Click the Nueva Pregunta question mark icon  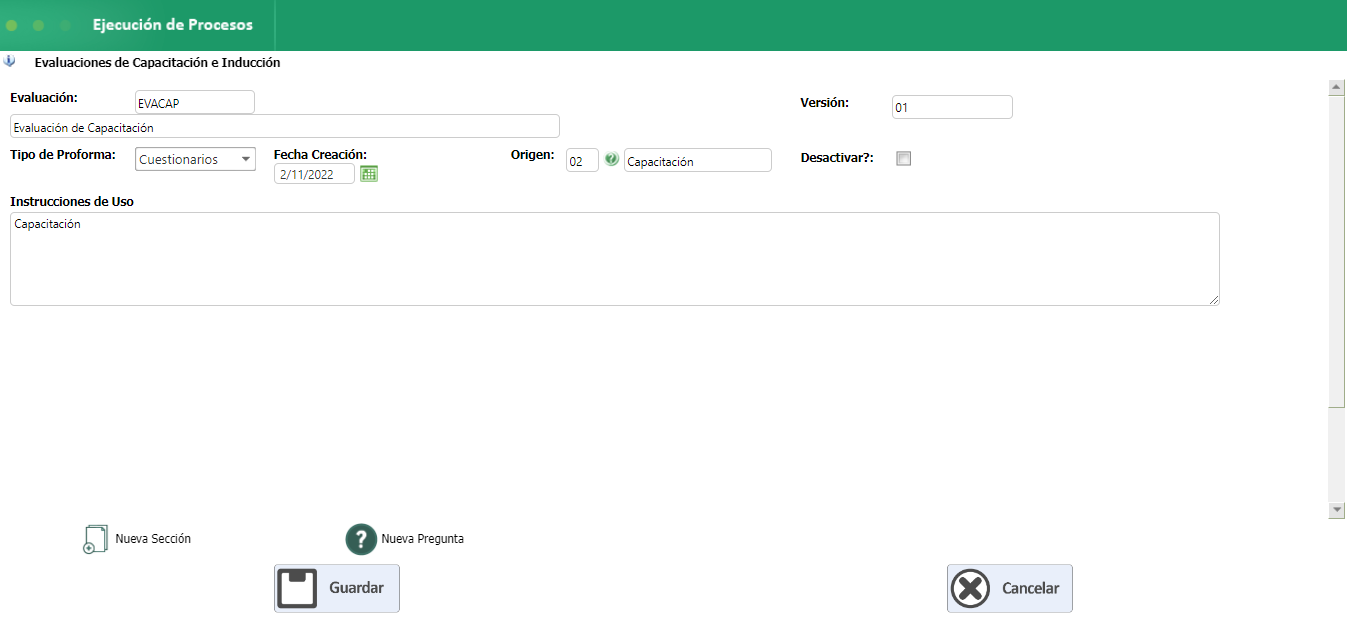tap(360, 539)
